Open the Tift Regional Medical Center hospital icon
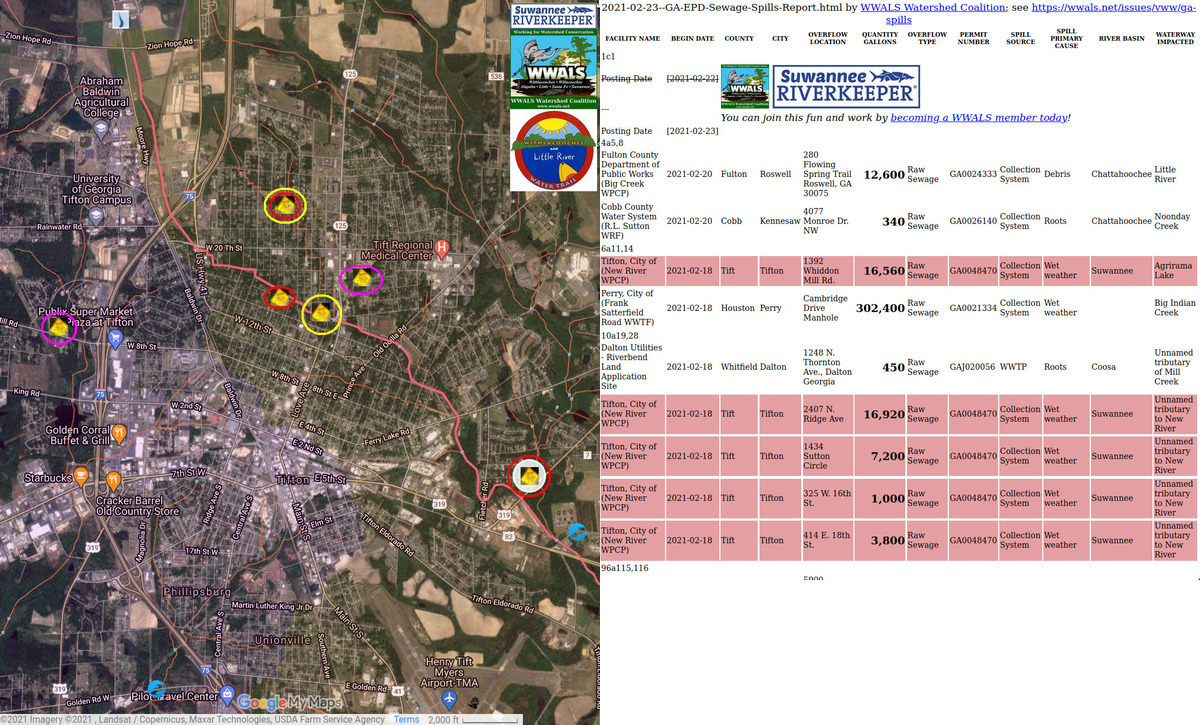Screen dimensions: 1200x725 pos(442,246)
